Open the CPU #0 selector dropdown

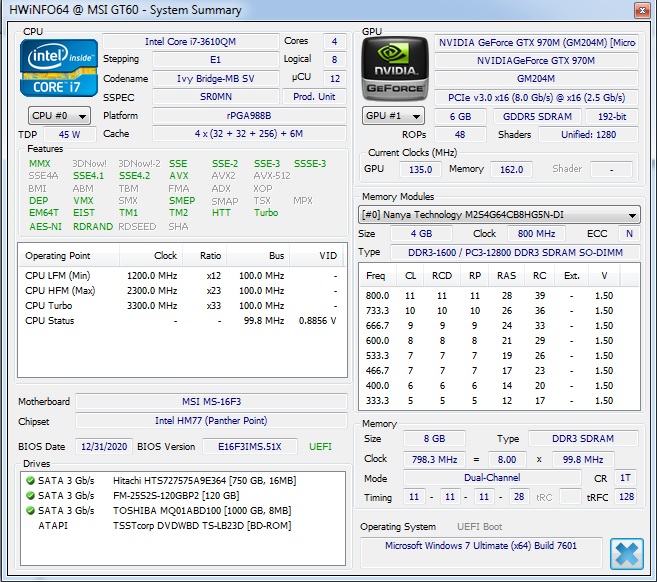tap(59, 116)
